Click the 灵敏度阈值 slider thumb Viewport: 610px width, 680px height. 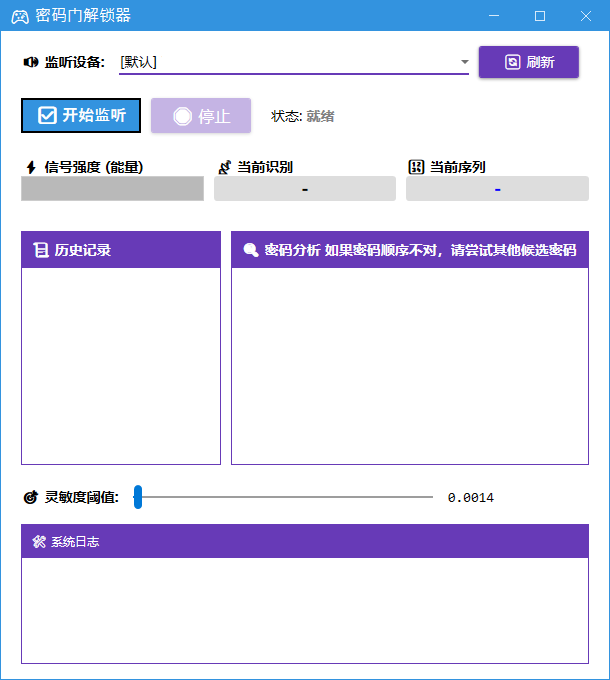(138, 497)
